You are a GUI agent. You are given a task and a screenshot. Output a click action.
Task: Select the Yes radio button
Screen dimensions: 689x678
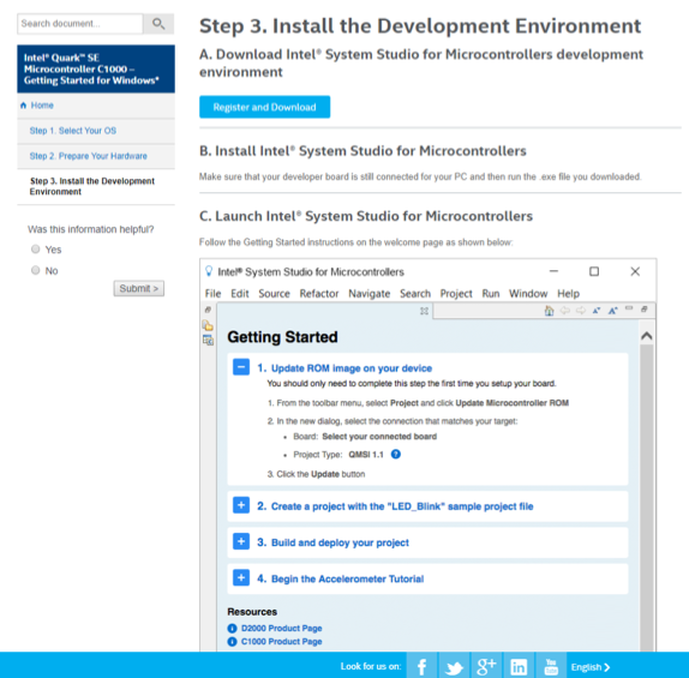click(36, 249)
